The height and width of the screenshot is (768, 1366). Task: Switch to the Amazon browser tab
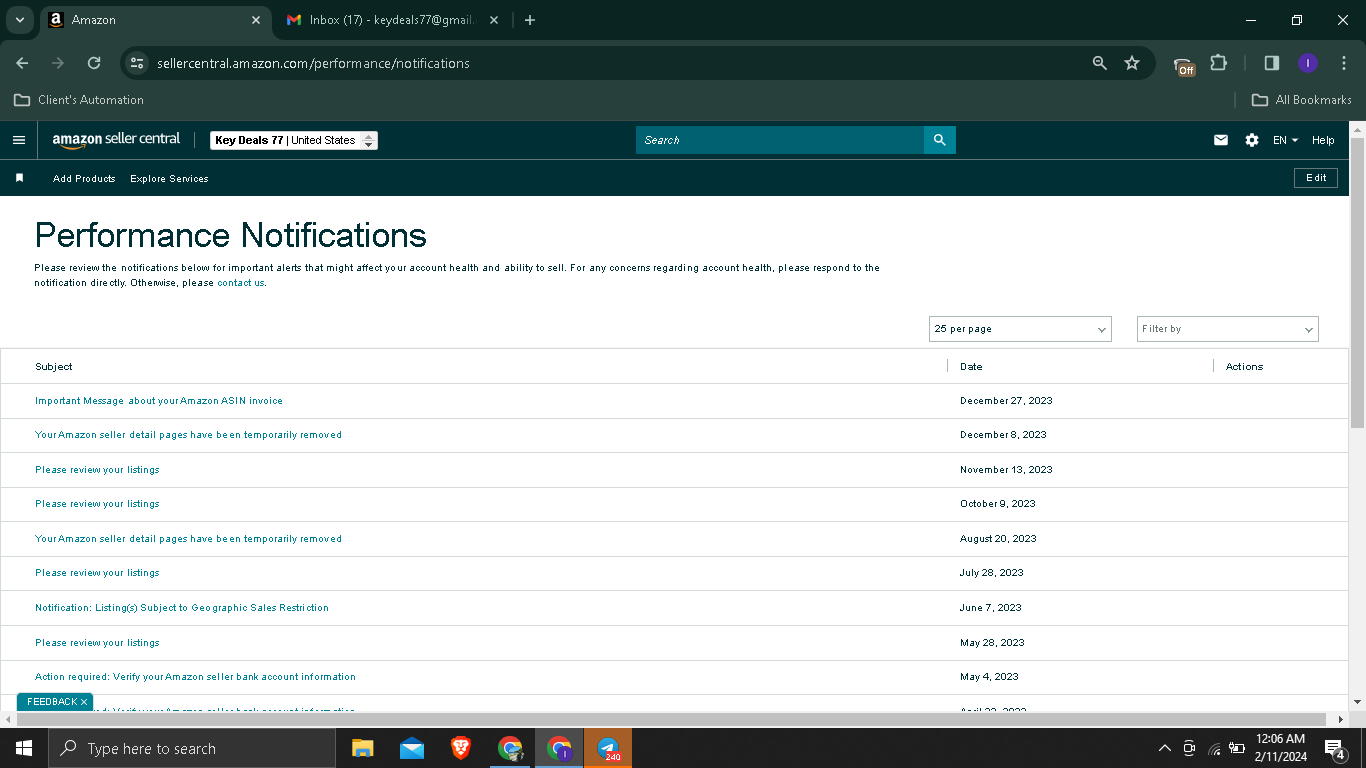click(155, 20)
